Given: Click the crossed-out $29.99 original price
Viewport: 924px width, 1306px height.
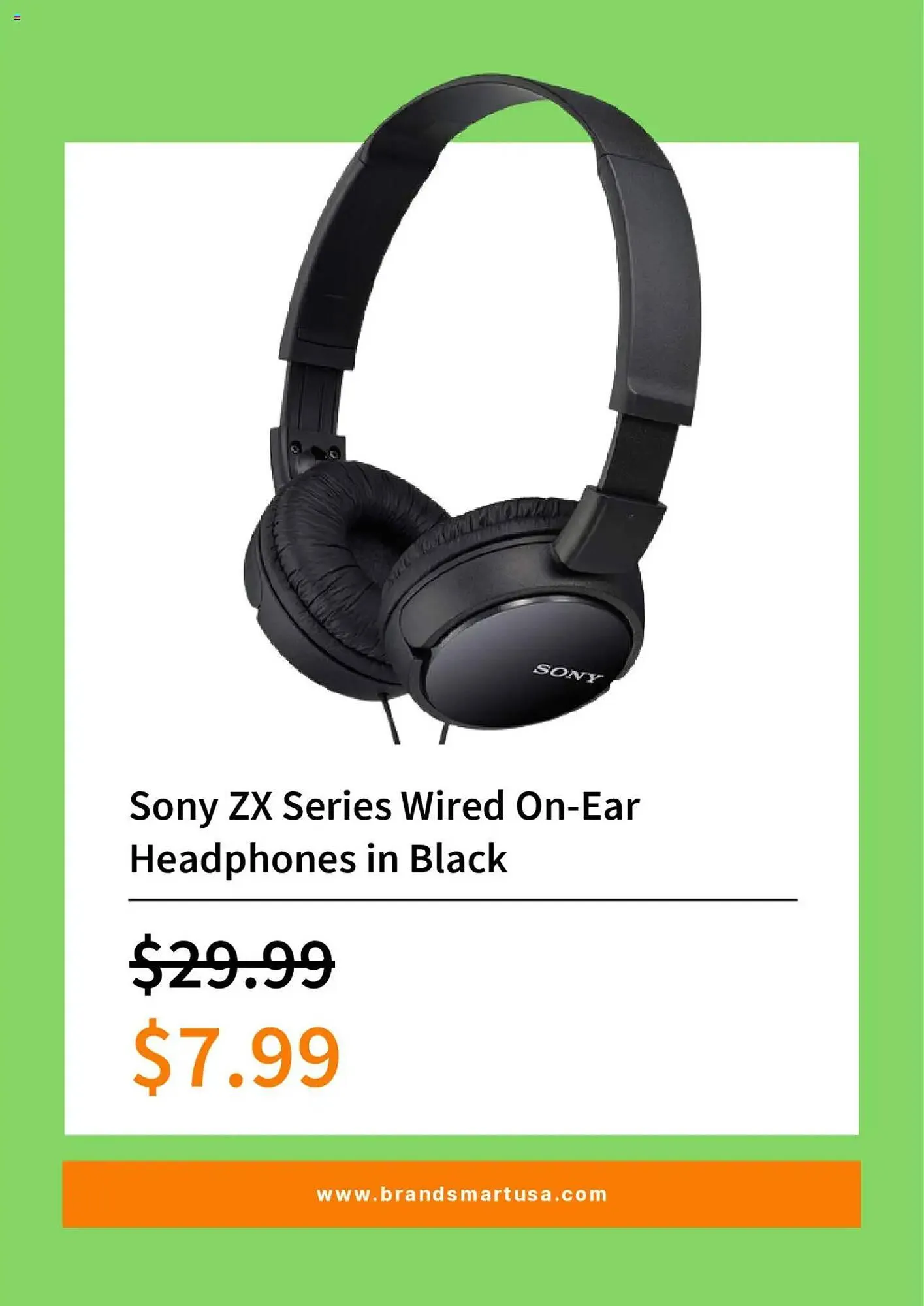Looking at the screenshot, I should click(232, 964).
